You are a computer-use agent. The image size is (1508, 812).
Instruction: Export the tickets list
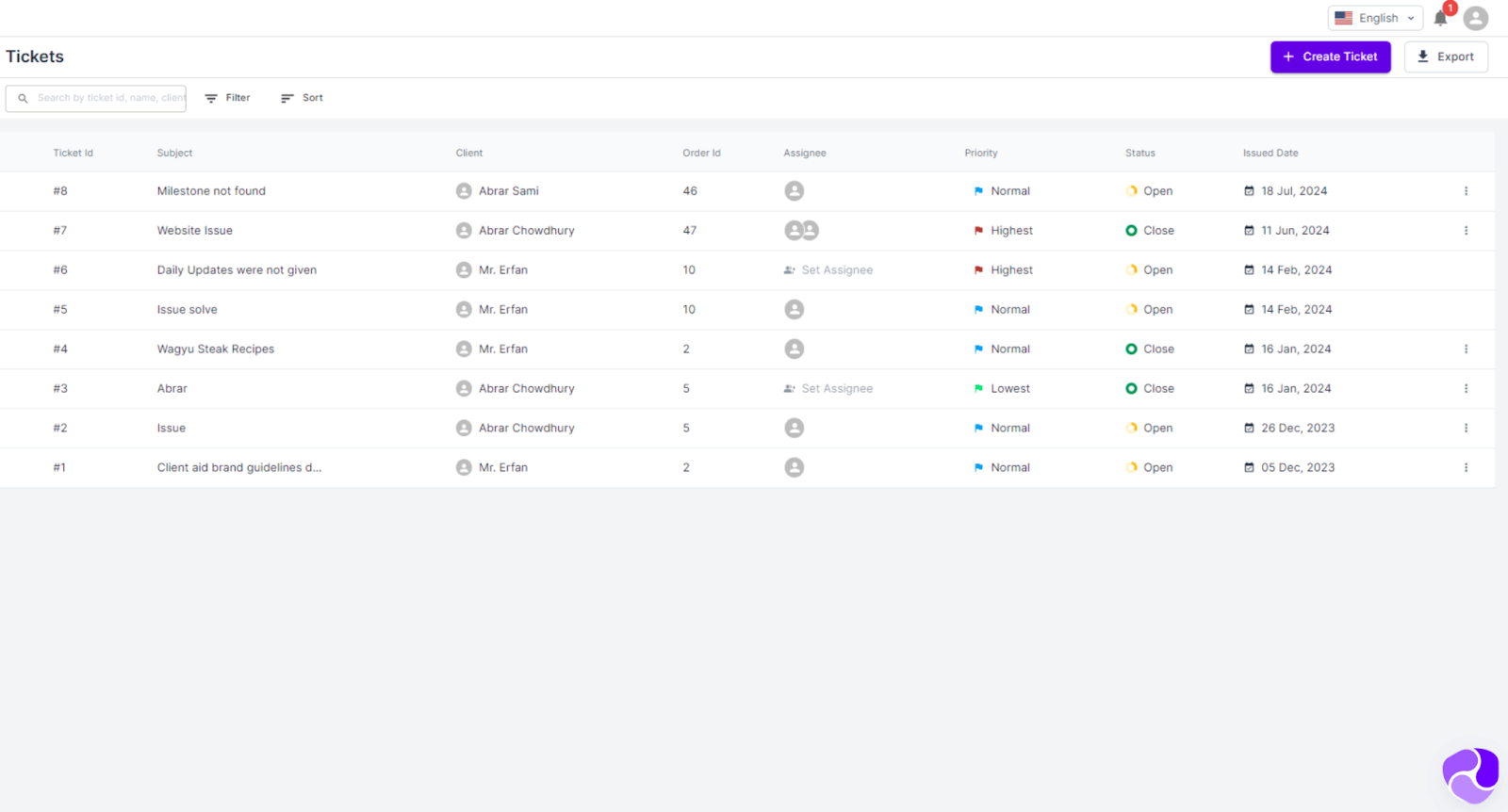tap(1446, 57)
